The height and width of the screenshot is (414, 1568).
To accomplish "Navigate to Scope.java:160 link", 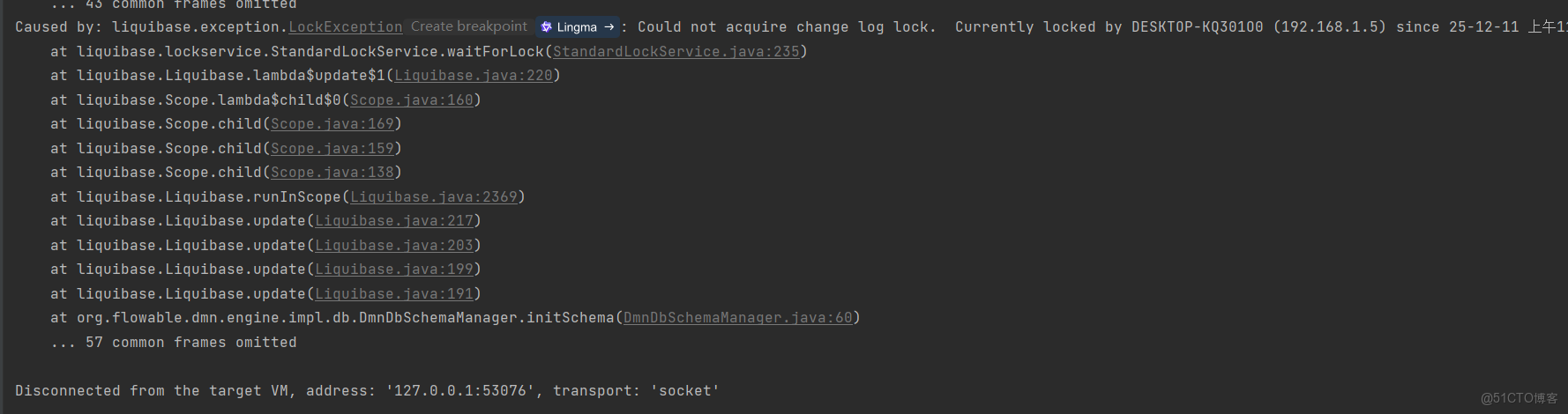I will point(411,100).
